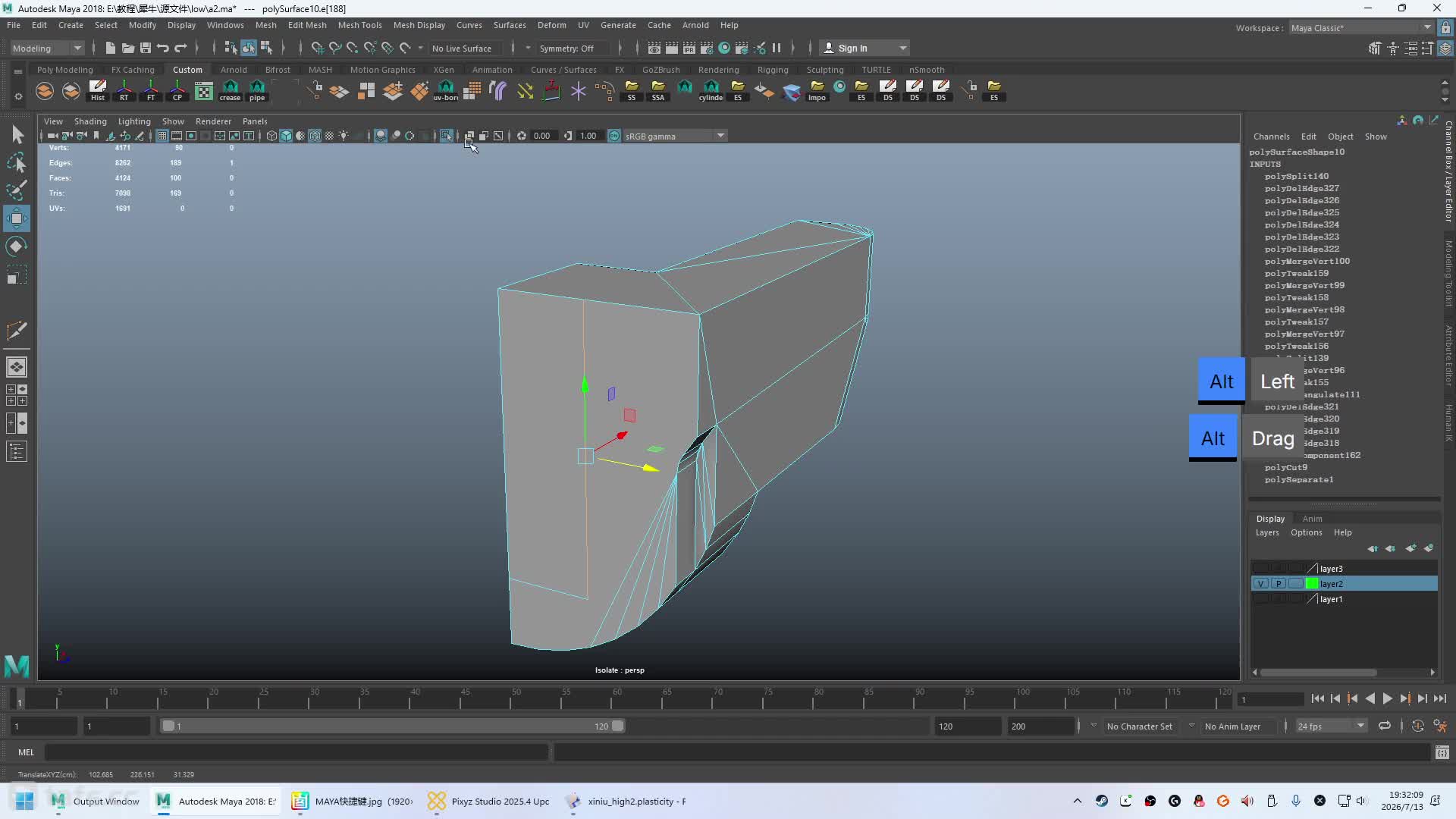Expand the Sign In dropdown arrow

tap(902, 49)
